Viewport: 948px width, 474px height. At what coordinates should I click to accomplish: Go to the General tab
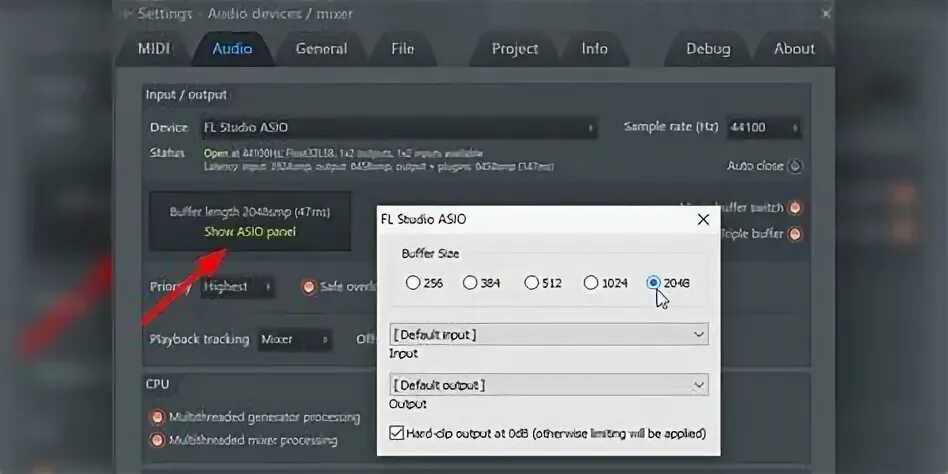pos(321,49)
